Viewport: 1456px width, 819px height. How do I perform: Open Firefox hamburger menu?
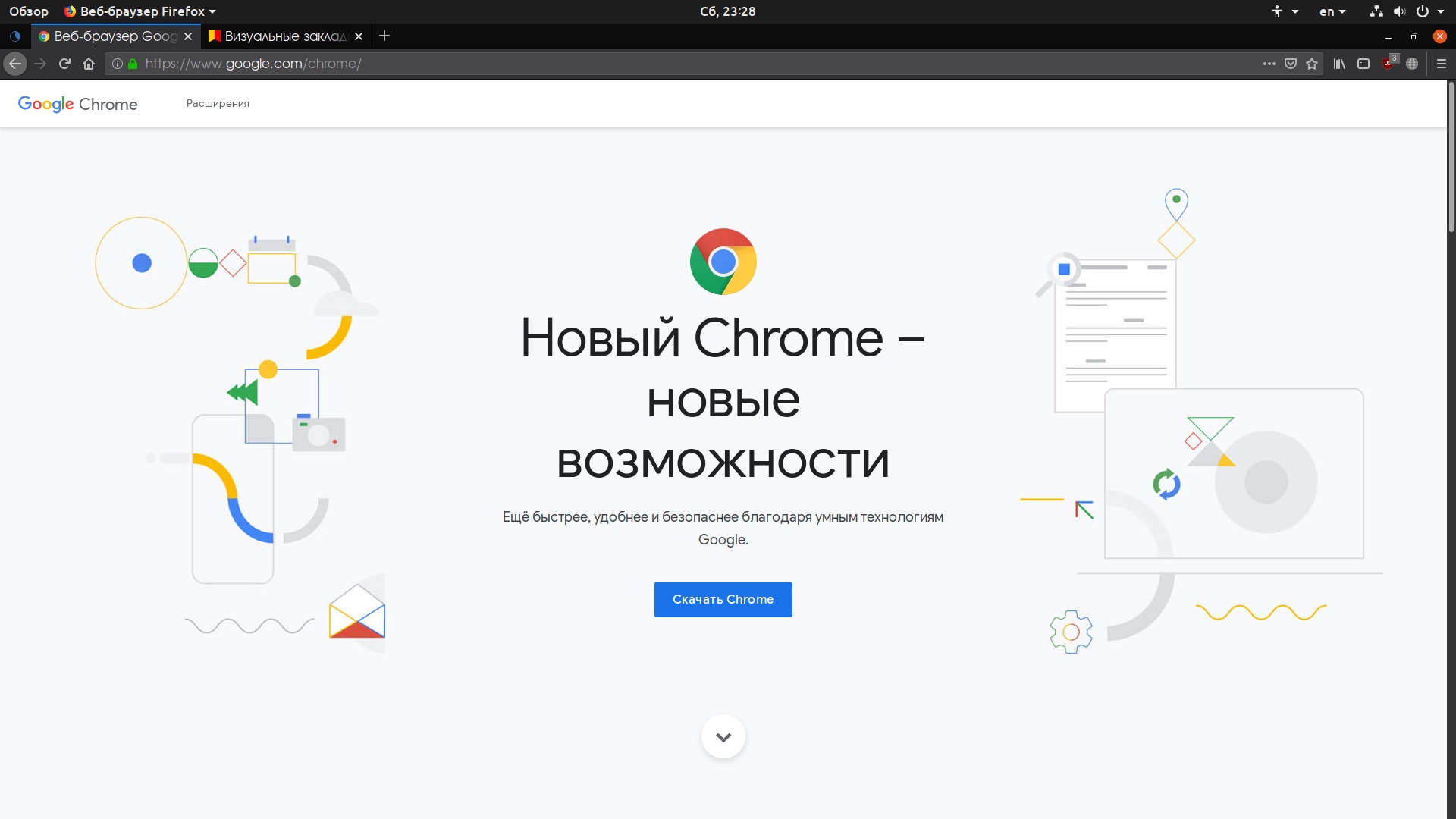pos(1442,64)
